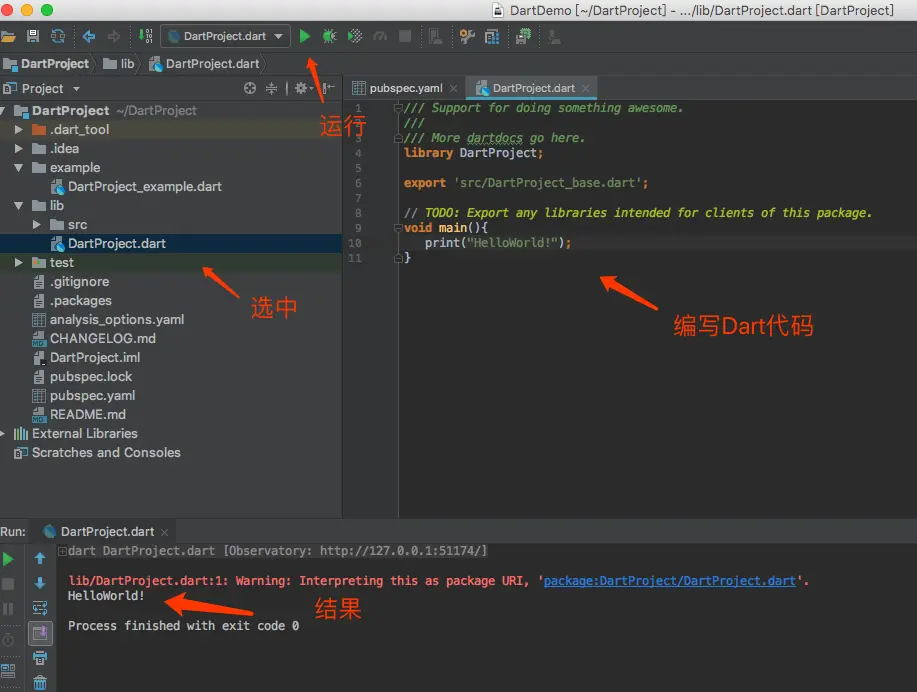Image resolution: width=917 pixels, height=692 pixels.
Task: Click the export 'src/DartProject_base.dart' line
Action: (526, 183)
